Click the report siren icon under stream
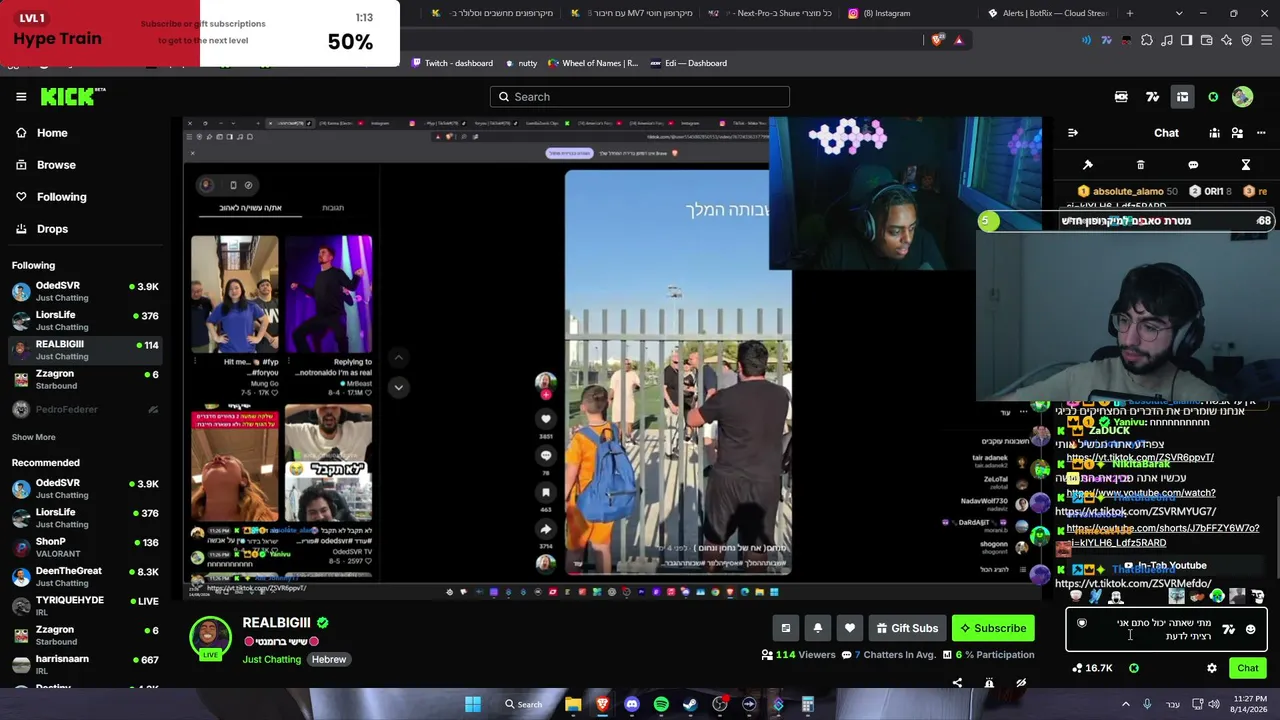 coord(989,683)
